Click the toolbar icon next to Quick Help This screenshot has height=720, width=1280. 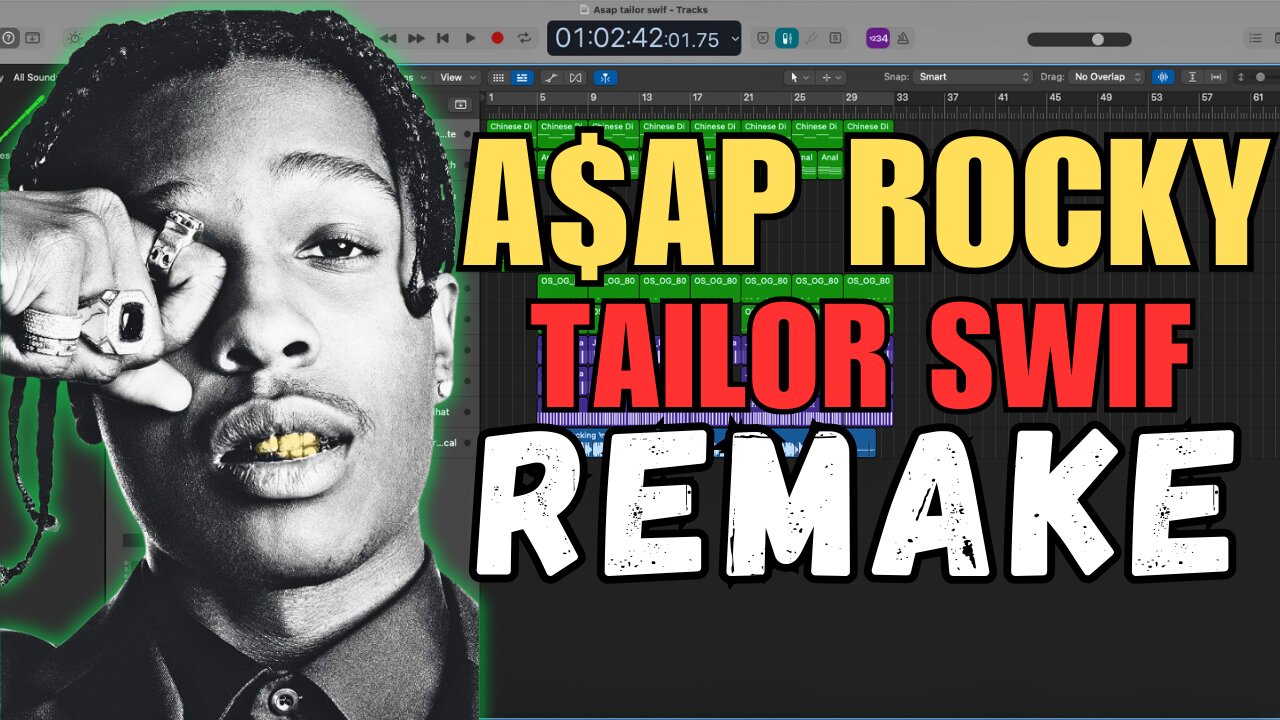point(33,38)
